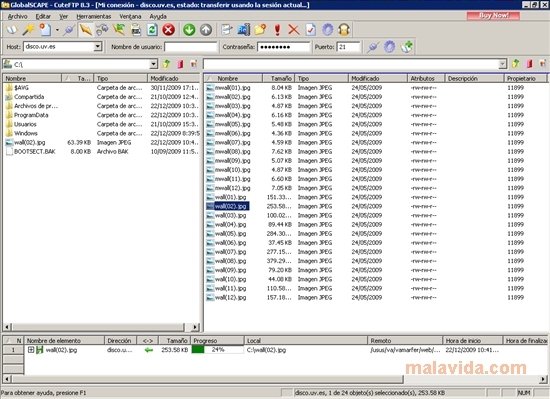Click gear icon in quick connect bar
This screenshot has width=550, height=399.
click(390, 47)
